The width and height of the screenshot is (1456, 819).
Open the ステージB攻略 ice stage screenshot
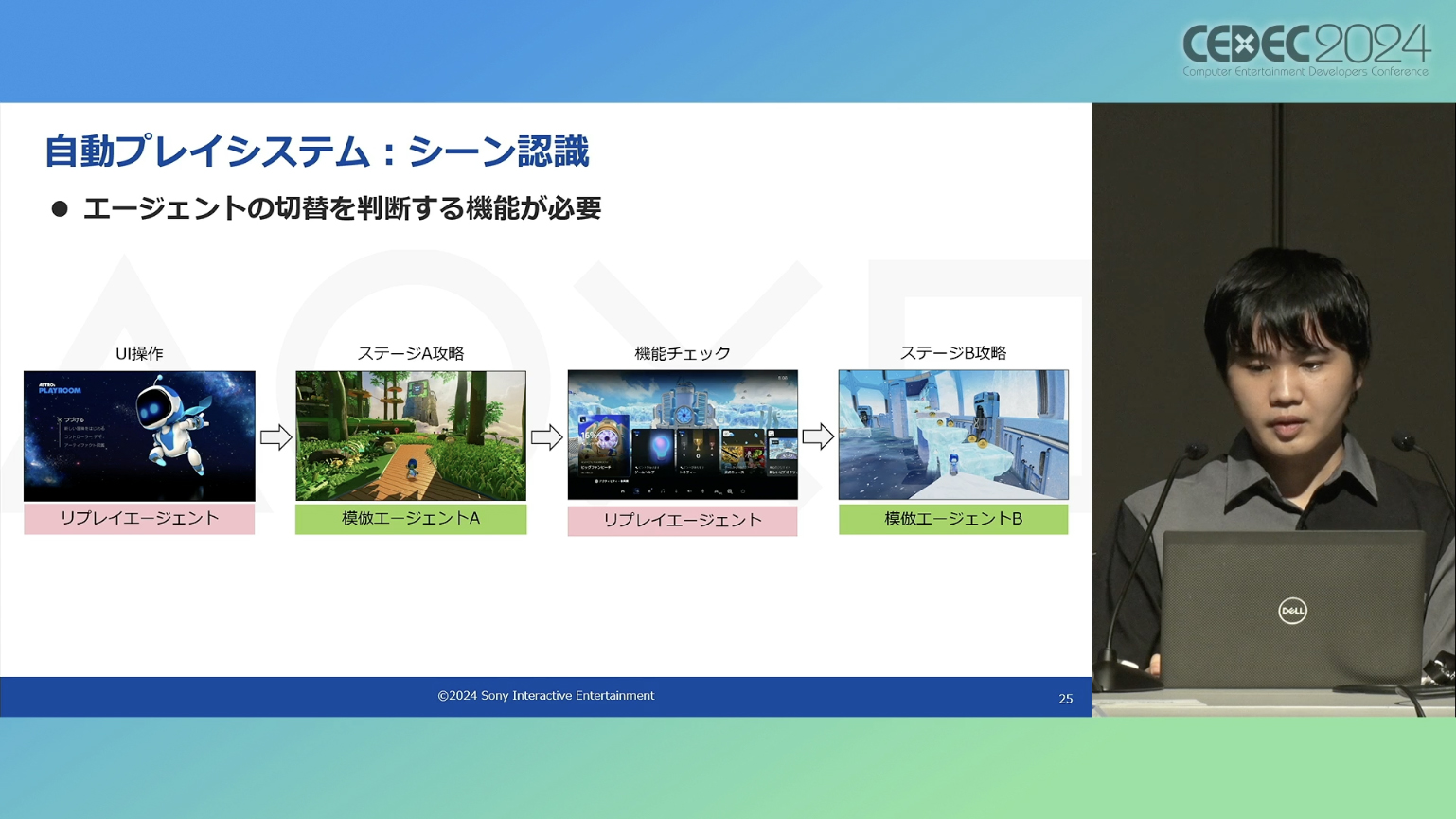(952, 435)
